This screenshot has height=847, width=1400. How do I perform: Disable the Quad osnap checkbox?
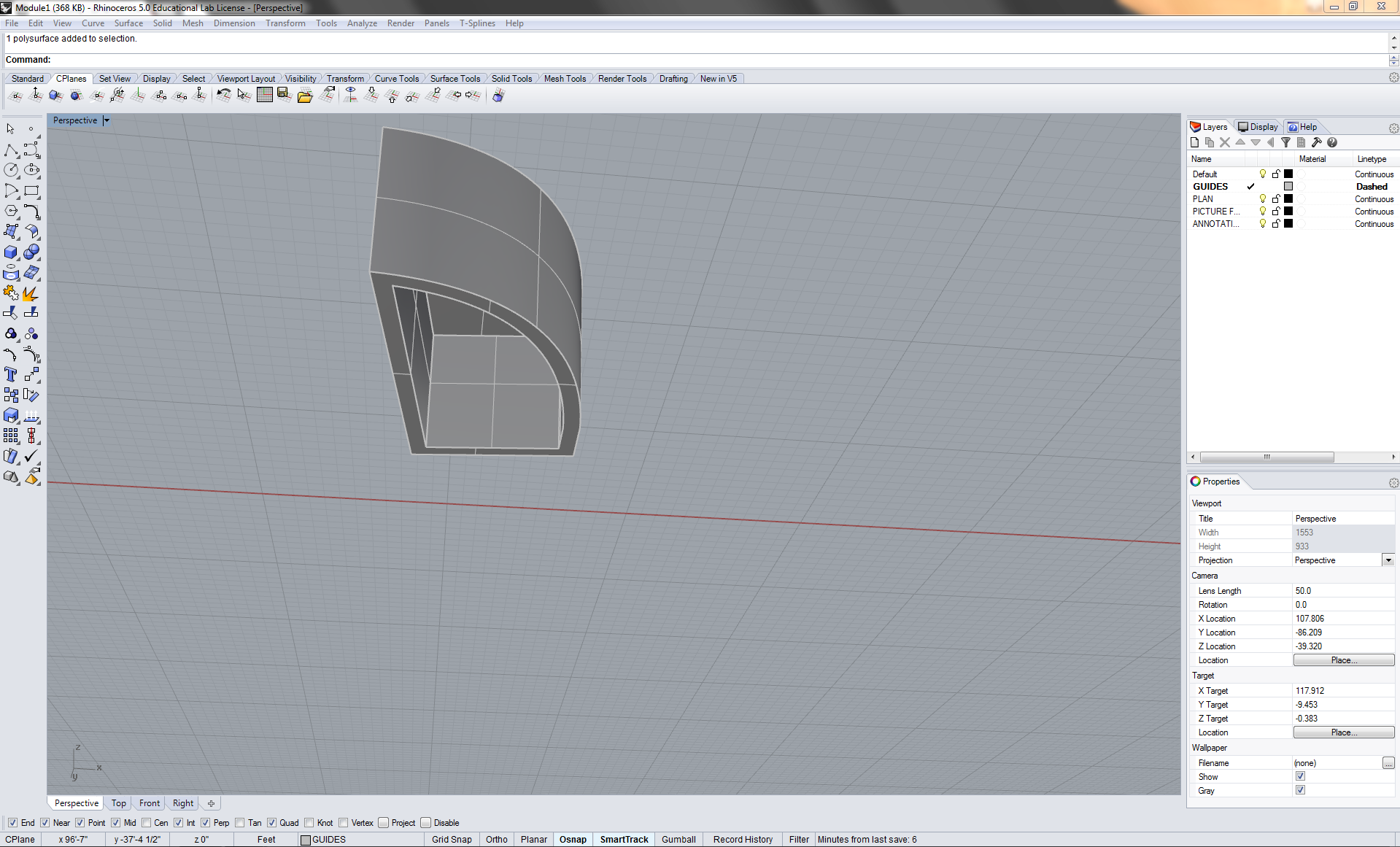(272, 822)
